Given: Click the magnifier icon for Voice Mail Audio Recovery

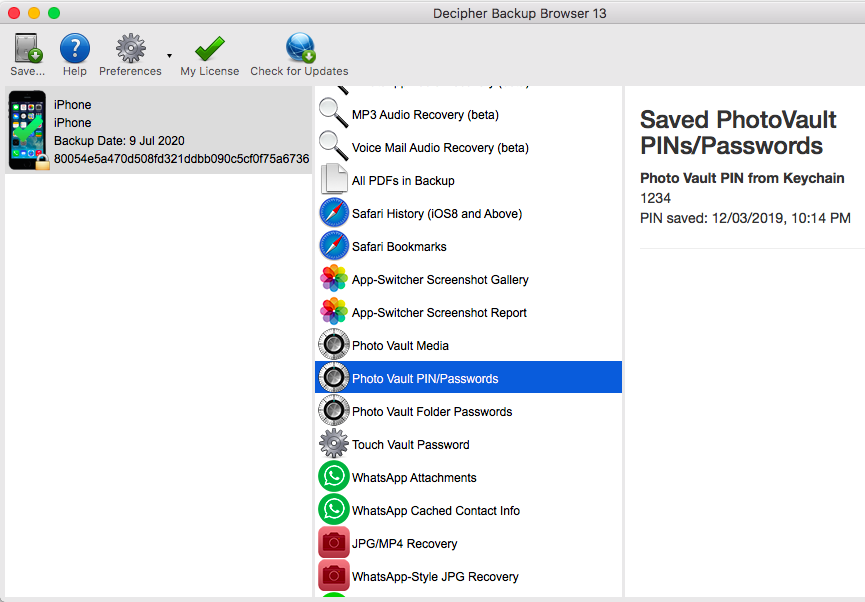Looking at the screenshot, I should [x=334, y=146].
